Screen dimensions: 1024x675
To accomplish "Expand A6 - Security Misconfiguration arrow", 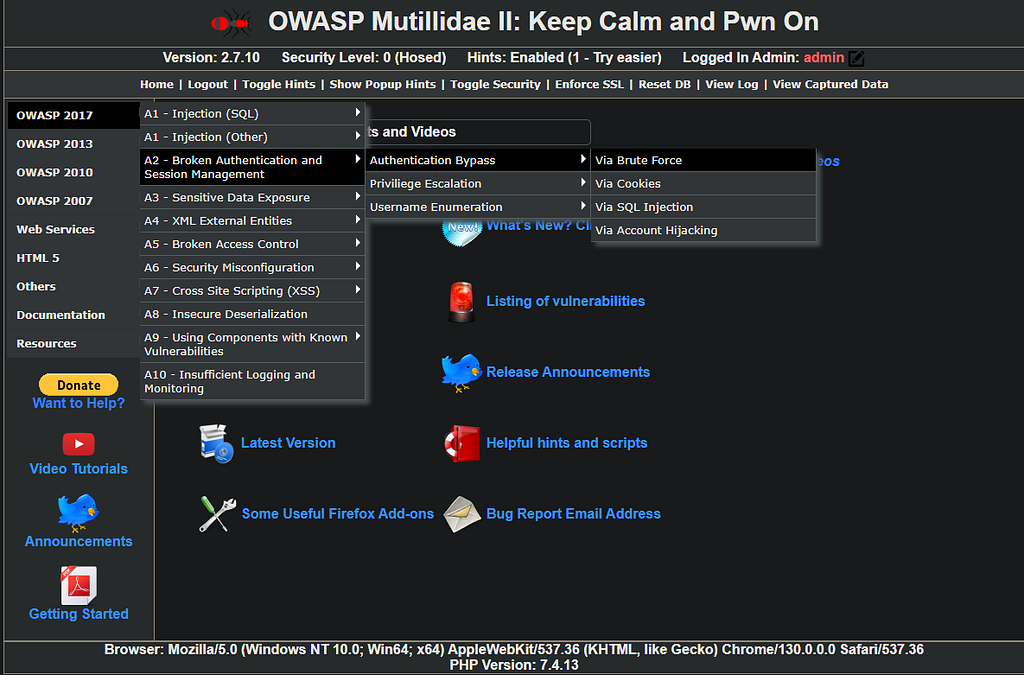I will point(357,266).
